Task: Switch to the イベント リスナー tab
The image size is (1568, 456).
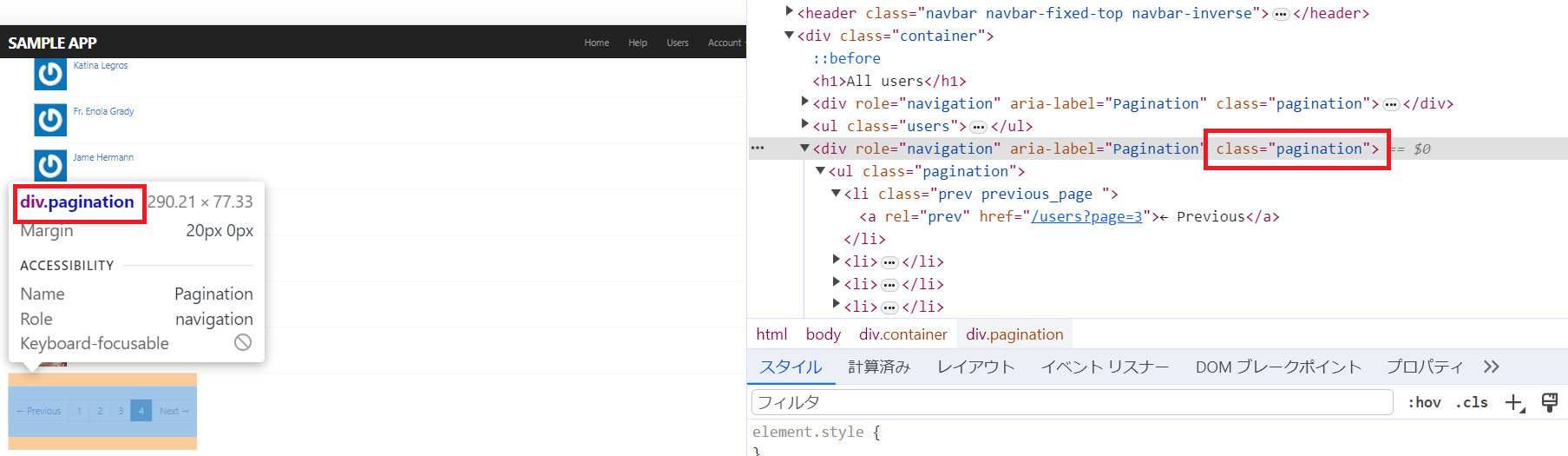Action: pyautogui.click(x=1105, y=367)
